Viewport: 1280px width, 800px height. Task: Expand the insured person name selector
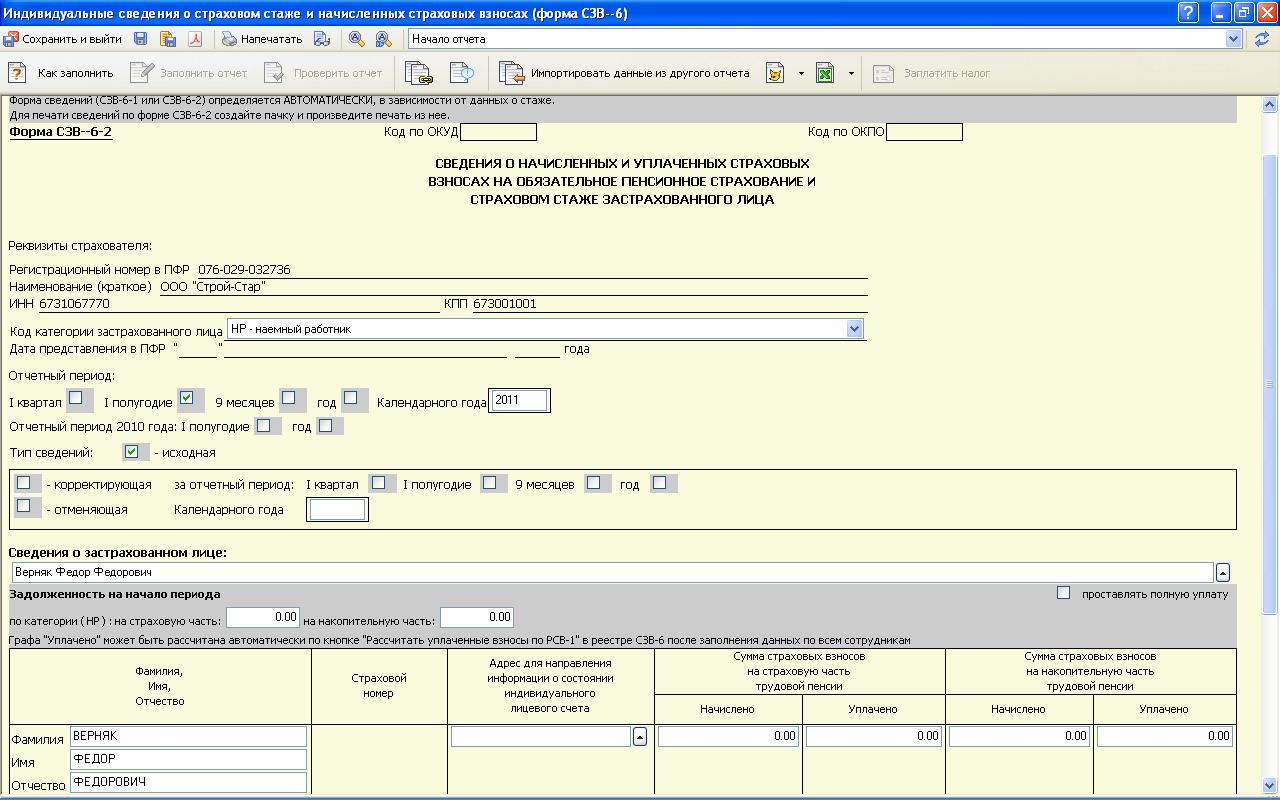[x=1222, y=573]
